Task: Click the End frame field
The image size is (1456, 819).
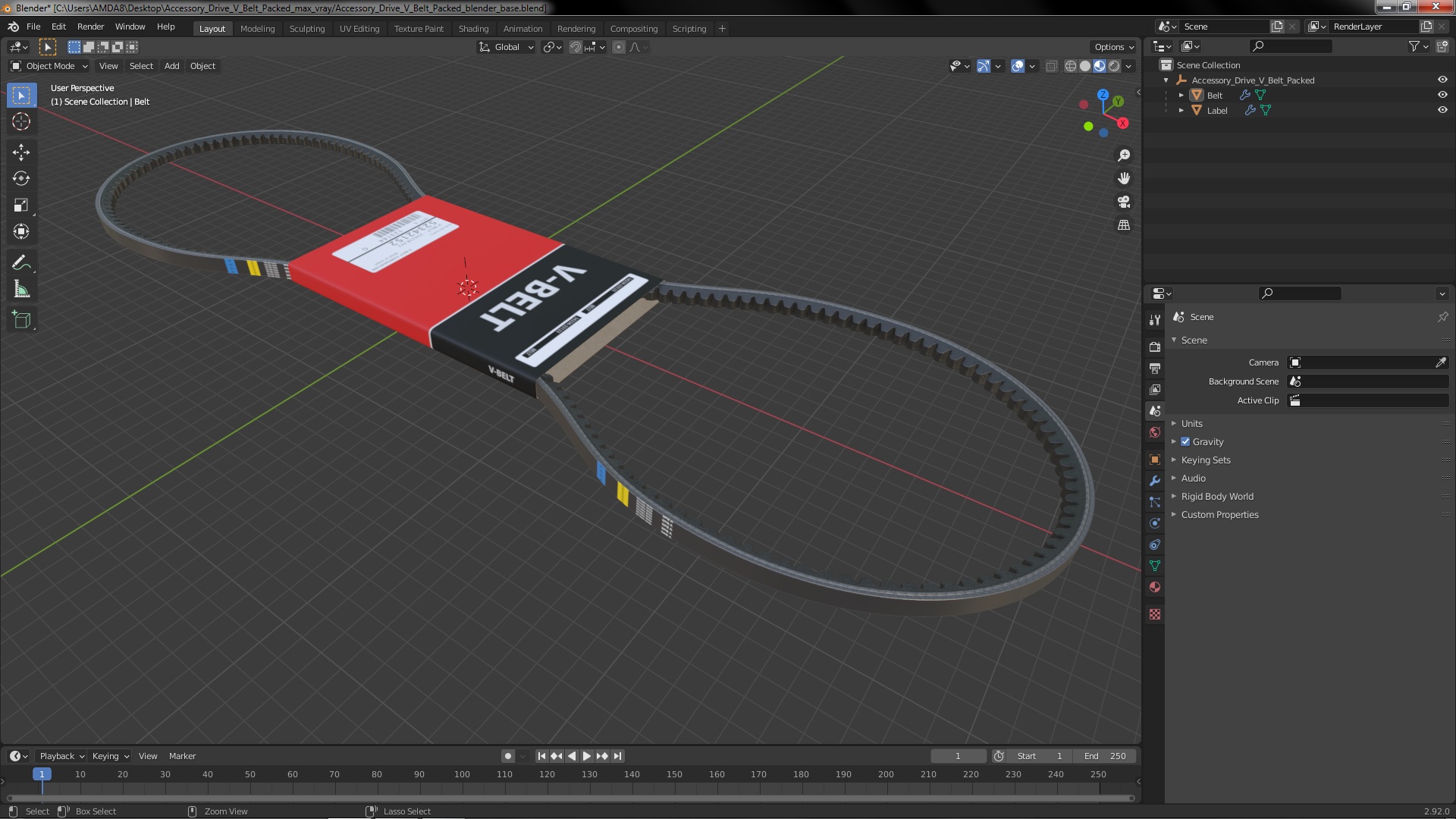Action: coord(1105,756)
